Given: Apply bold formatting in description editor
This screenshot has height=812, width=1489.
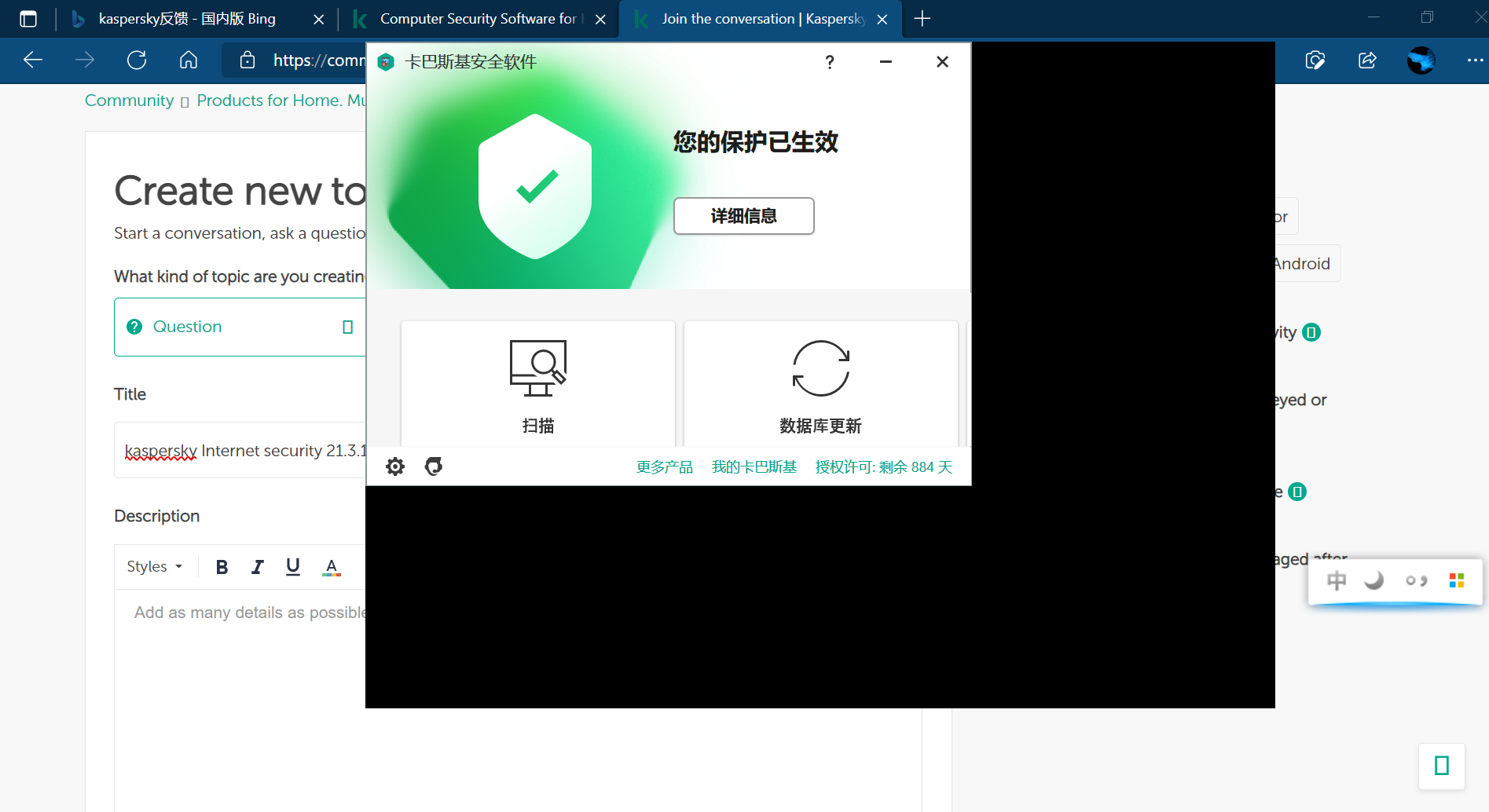Looking at the screenshot, I should 222,566.
